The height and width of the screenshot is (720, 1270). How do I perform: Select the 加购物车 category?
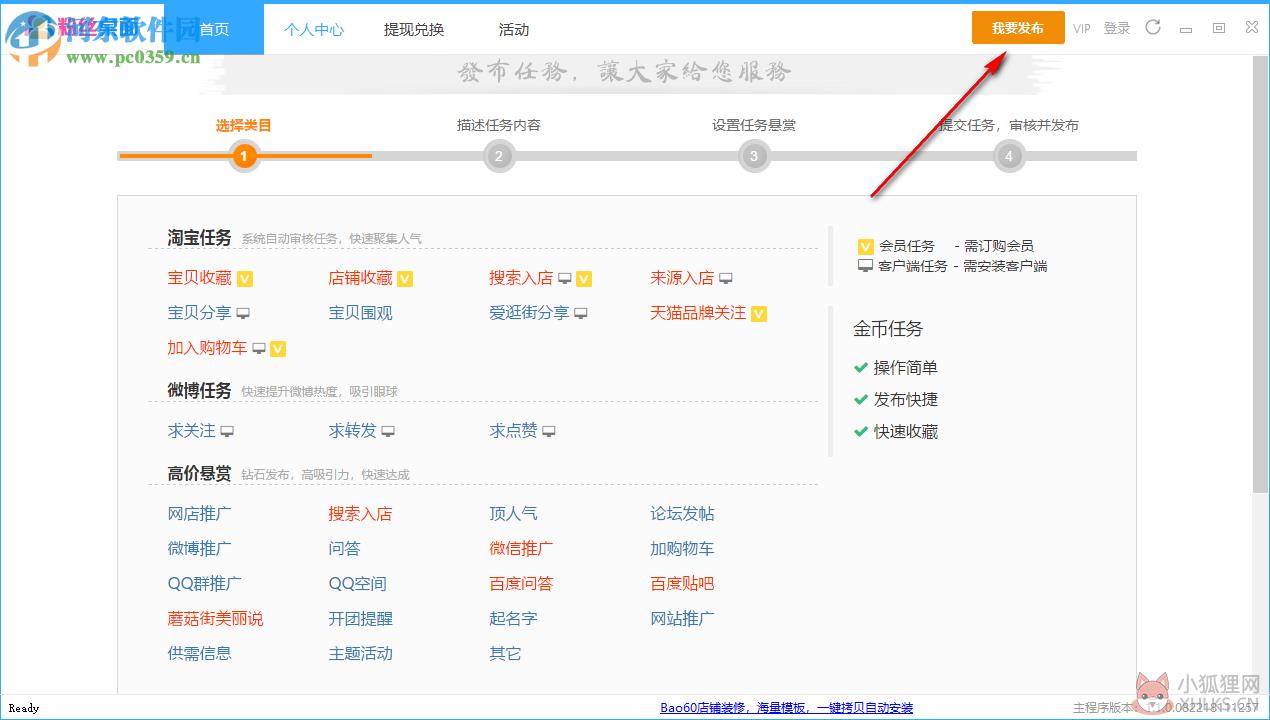(x=682, y=549)
